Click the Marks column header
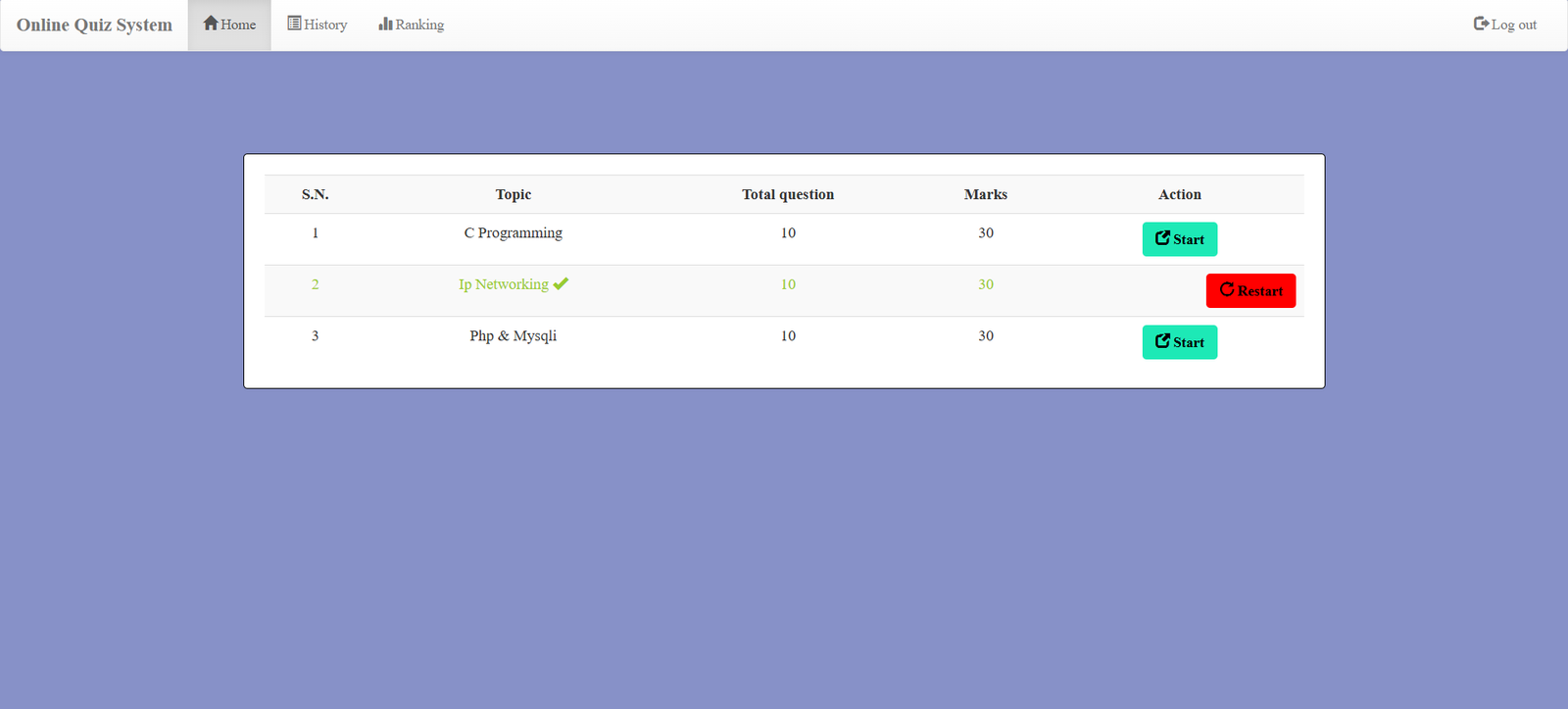Image resolution: width=1568 pixels, height=709 pixels. (x=985, y=194)
